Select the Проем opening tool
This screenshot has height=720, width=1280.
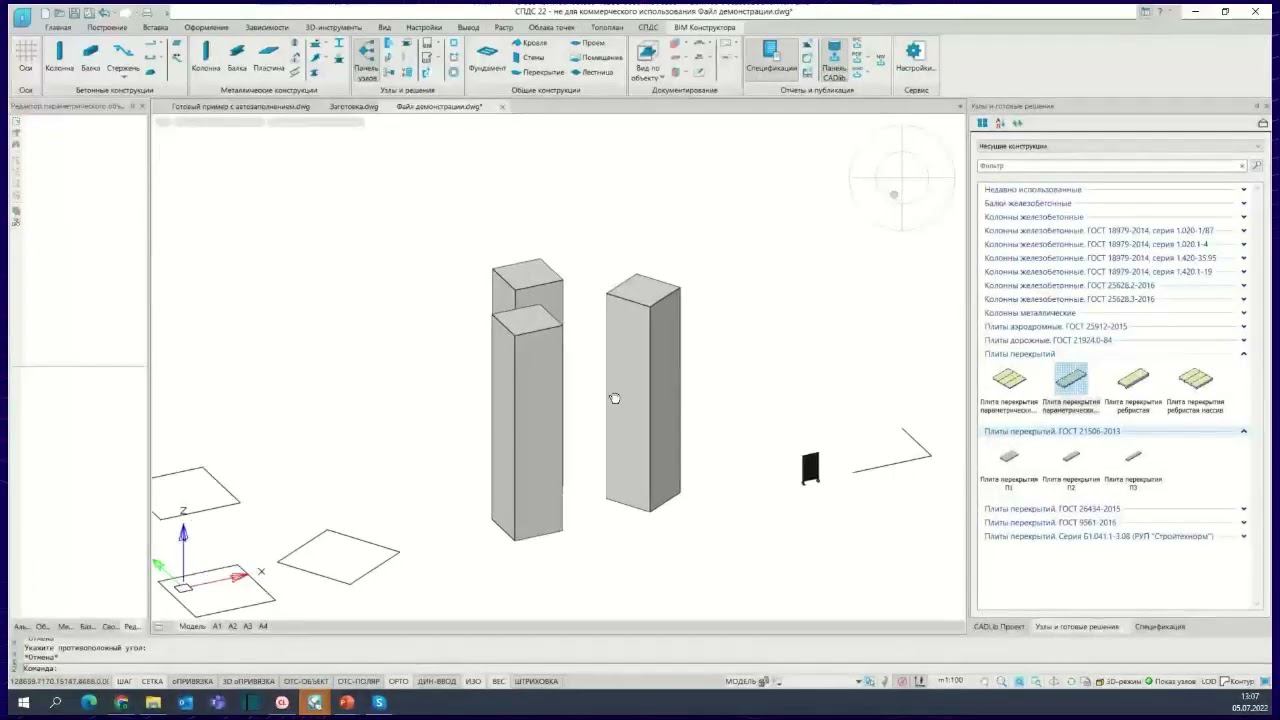588,43
